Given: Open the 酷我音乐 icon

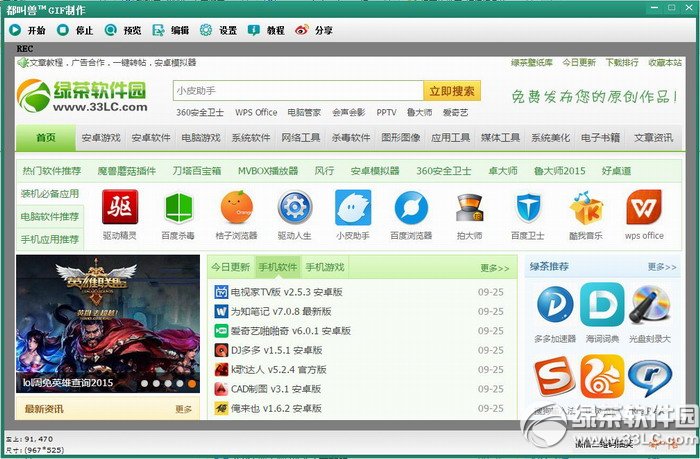Looking at the screenshot, I should point(586,208).
